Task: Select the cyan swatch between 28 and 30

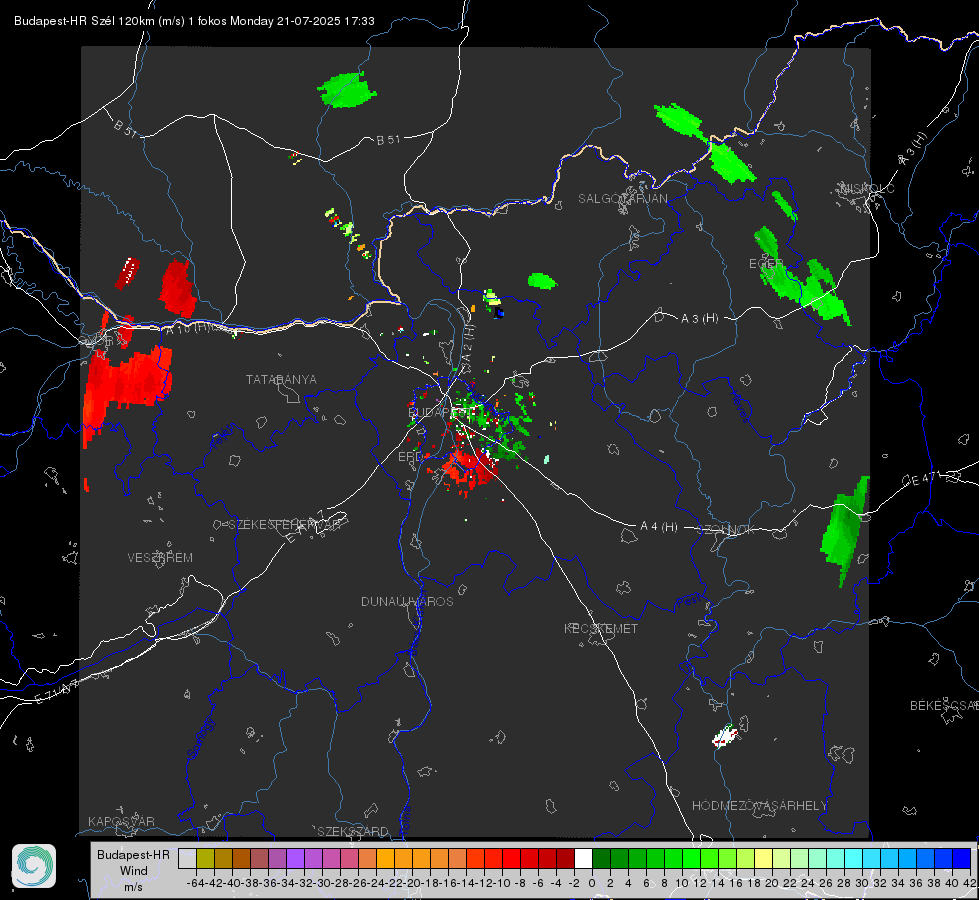Action: (x=853, y=858)
